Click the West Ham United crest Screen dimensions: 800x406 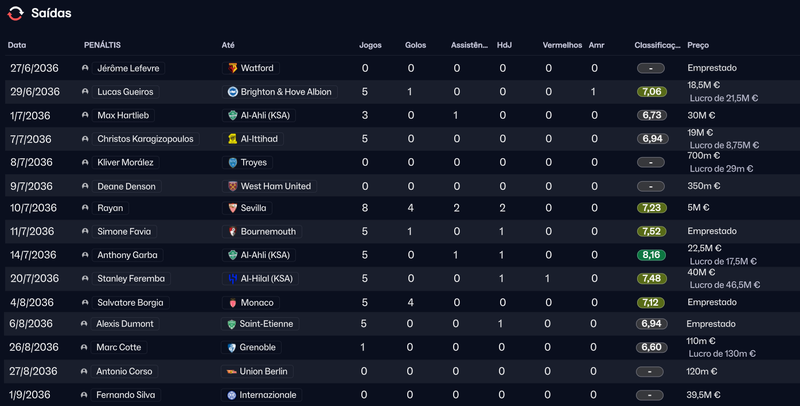click(232, 186)
